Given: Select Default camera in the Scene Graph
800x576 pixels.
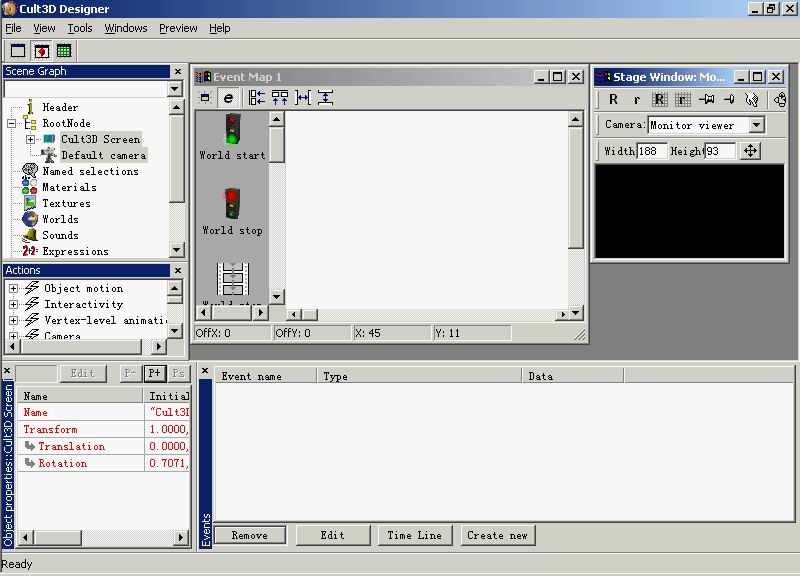Looking at the screenshot, I should pyautogui.click(x=104, y=155).
